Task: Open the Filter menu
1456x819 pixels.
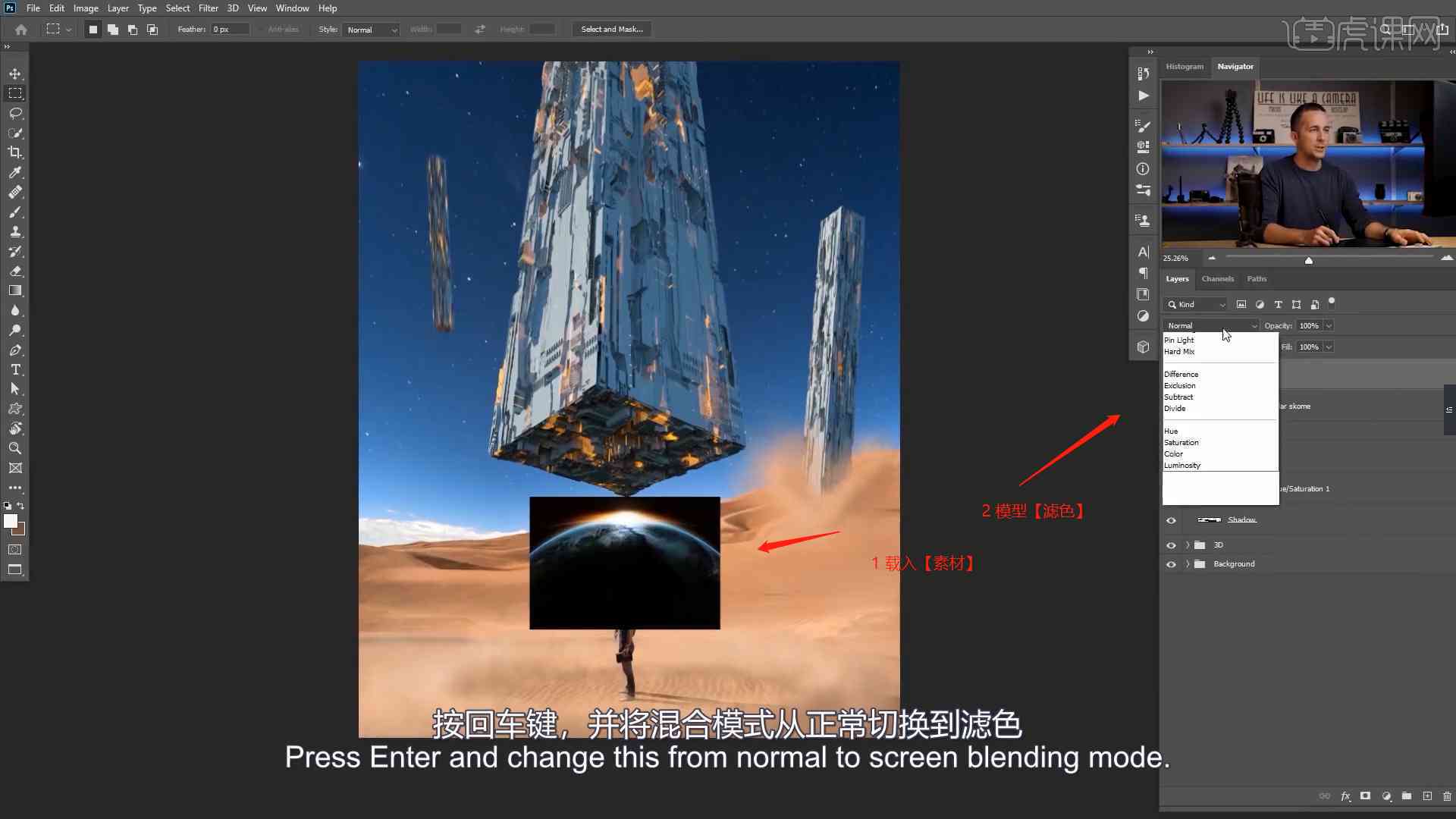Action: (x=208, y=8)
